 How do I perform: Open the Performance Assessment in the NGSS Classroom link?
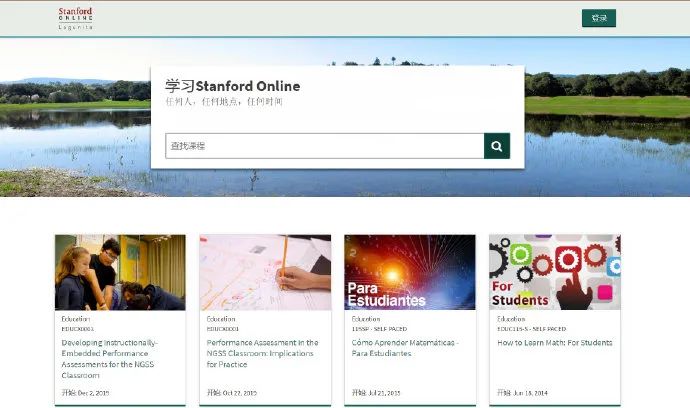[262, 353]
